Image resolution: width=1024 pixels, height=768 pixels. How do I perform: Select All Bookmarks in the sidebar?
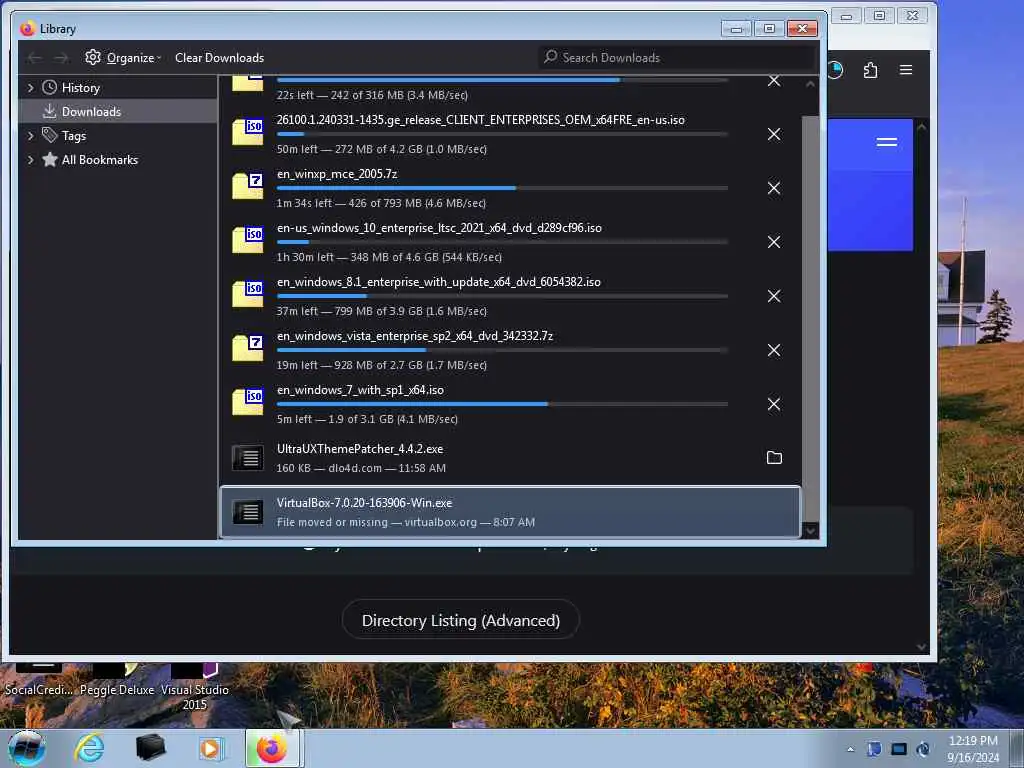tap(99, 160)
